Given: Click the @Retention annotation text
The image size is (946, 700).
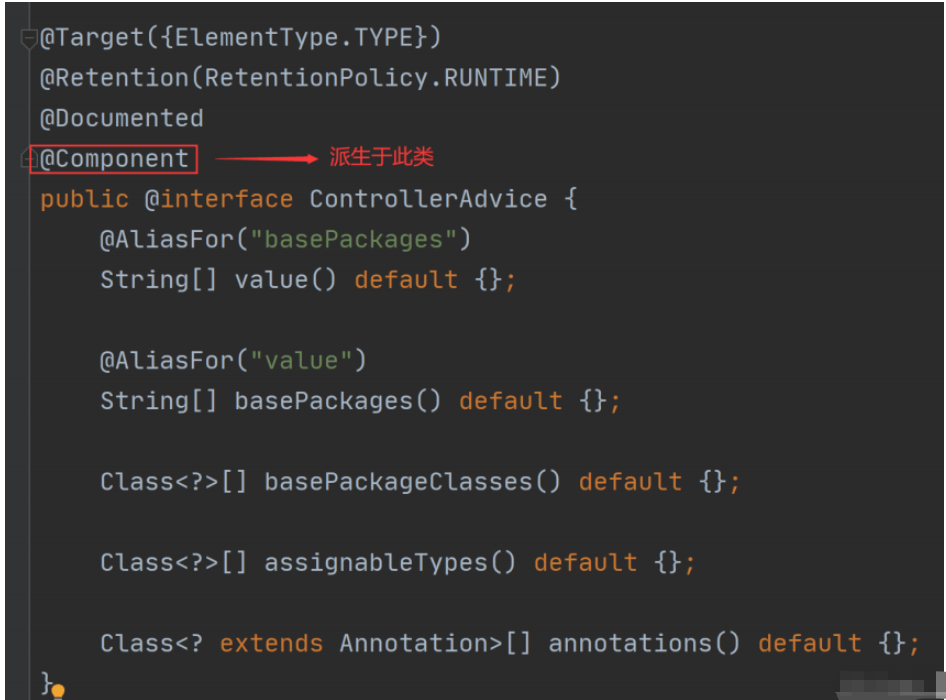Looking at the screenshot, I should coord(115,78).
